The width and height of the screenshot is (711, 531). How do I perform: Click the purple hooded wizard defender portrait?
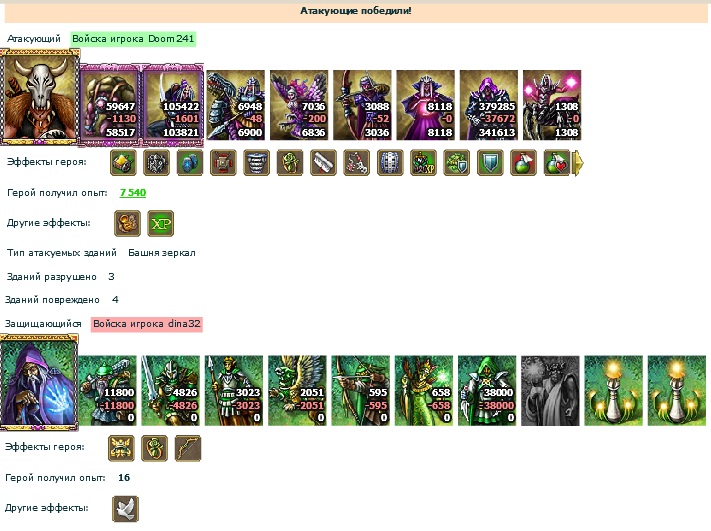(x=39, y=382)
